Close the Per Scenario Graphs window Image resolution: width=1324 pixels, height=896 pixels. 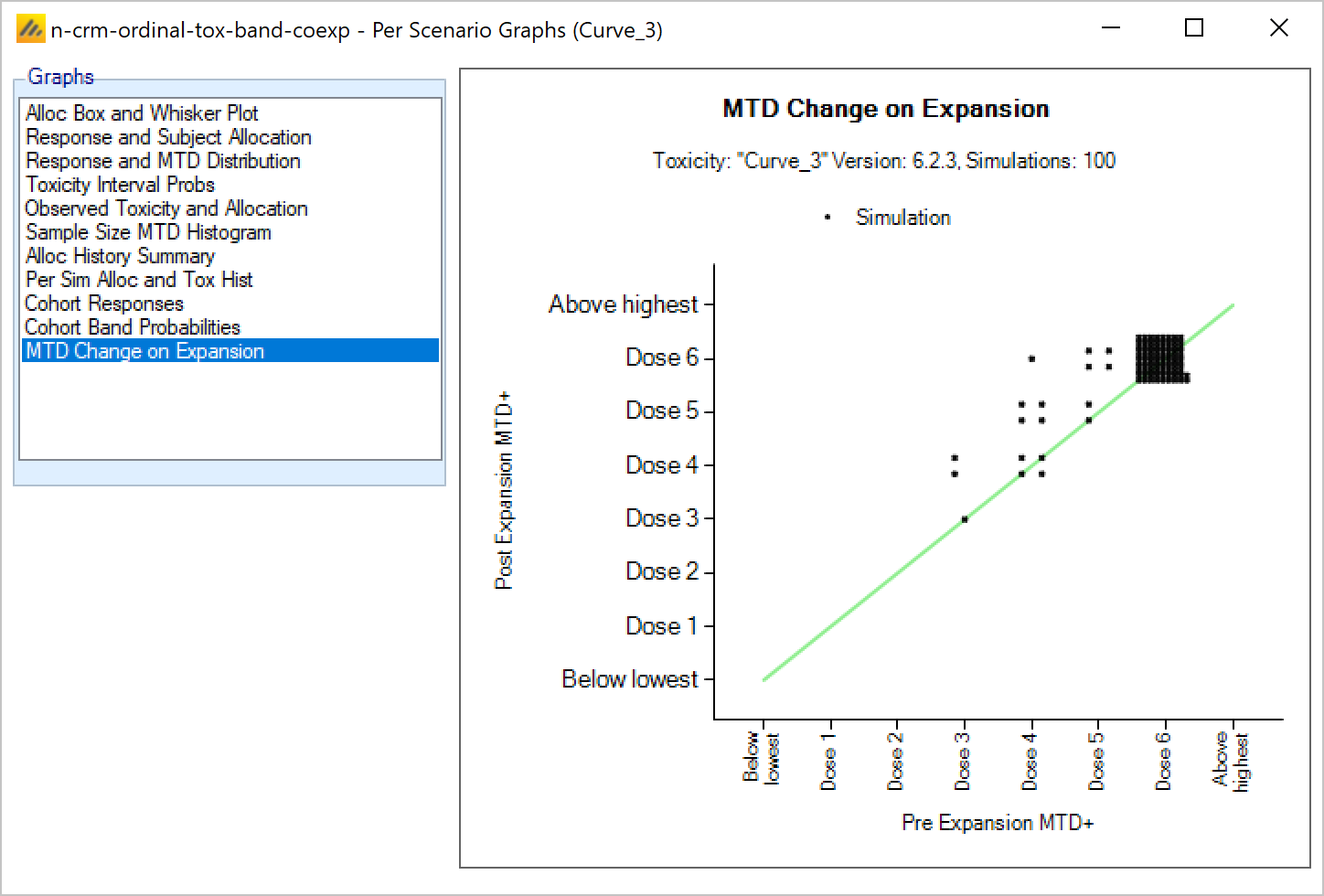click(1278, 28)
